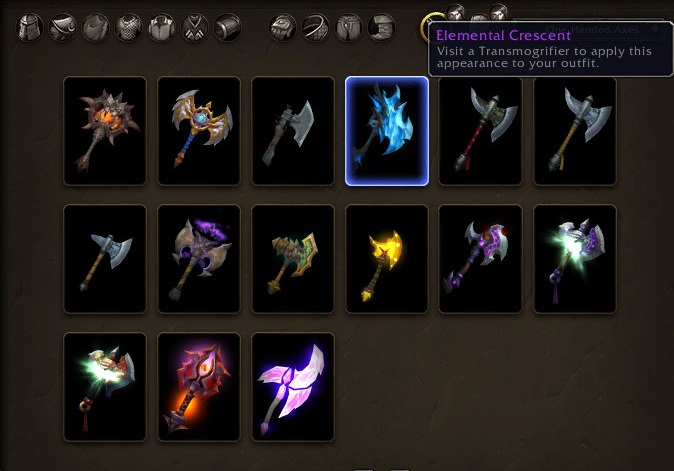Choose the spiked orange-glowing axe appearance
The width and height of the screenshot is (674, 471).
105,131
